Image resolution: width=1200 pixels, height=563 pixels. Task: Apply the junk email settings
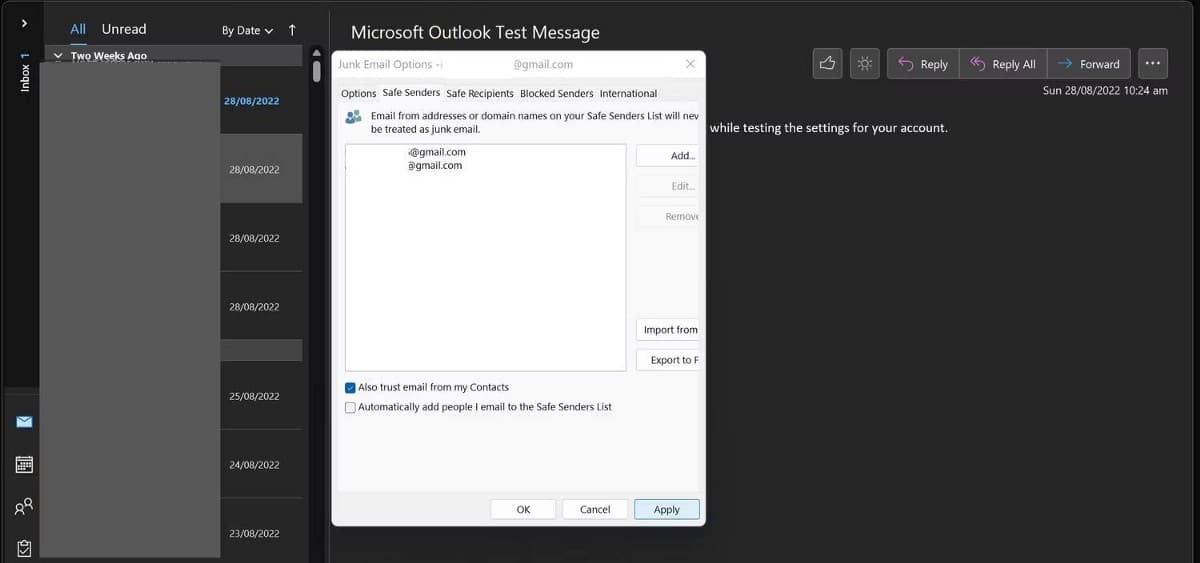[667, 509]
